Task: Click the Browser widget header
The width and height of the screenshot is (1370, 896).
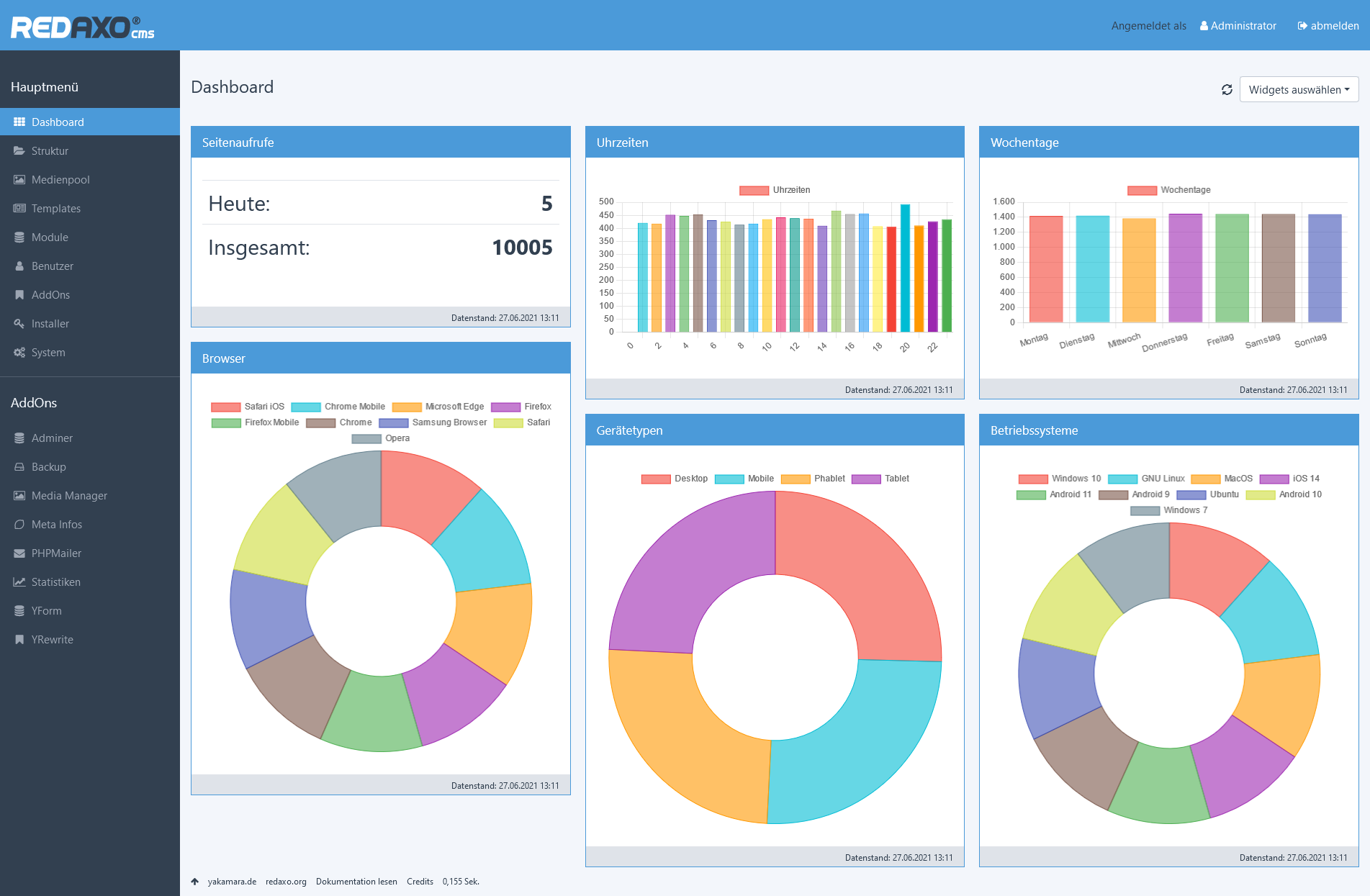Action: click(381, 358)
